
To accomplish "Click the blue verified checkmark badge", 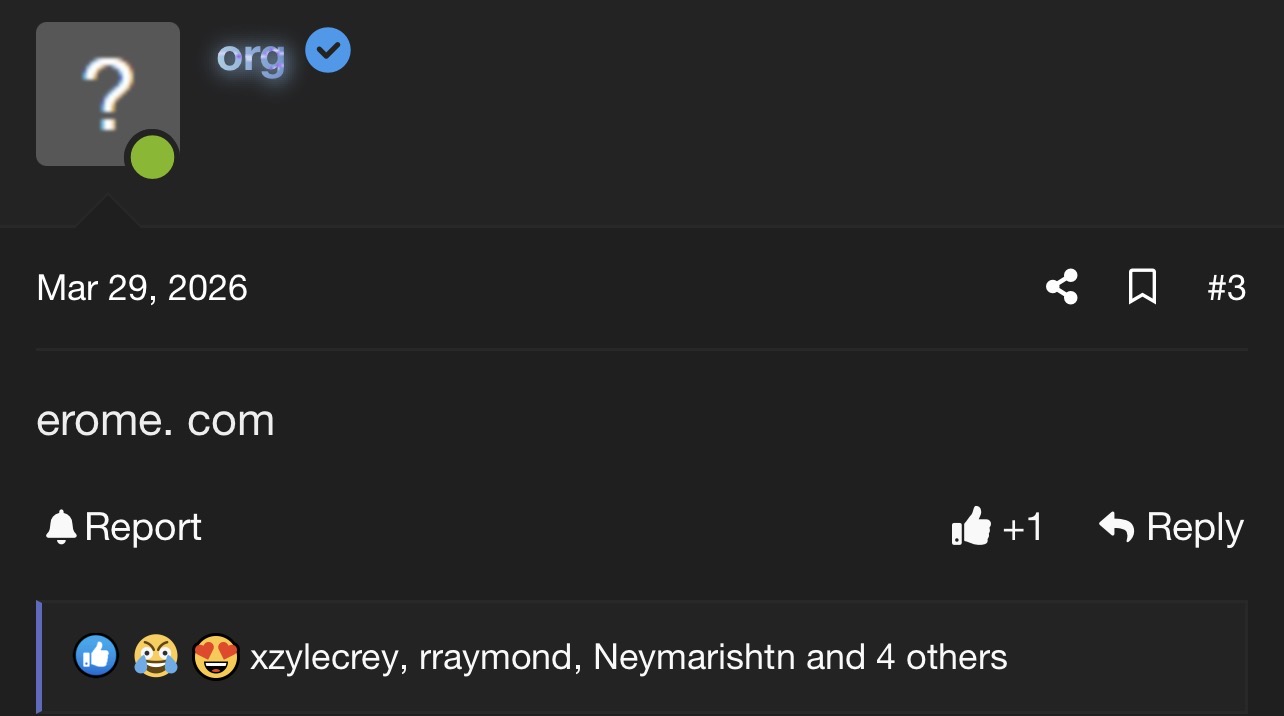I will [327, 51].
